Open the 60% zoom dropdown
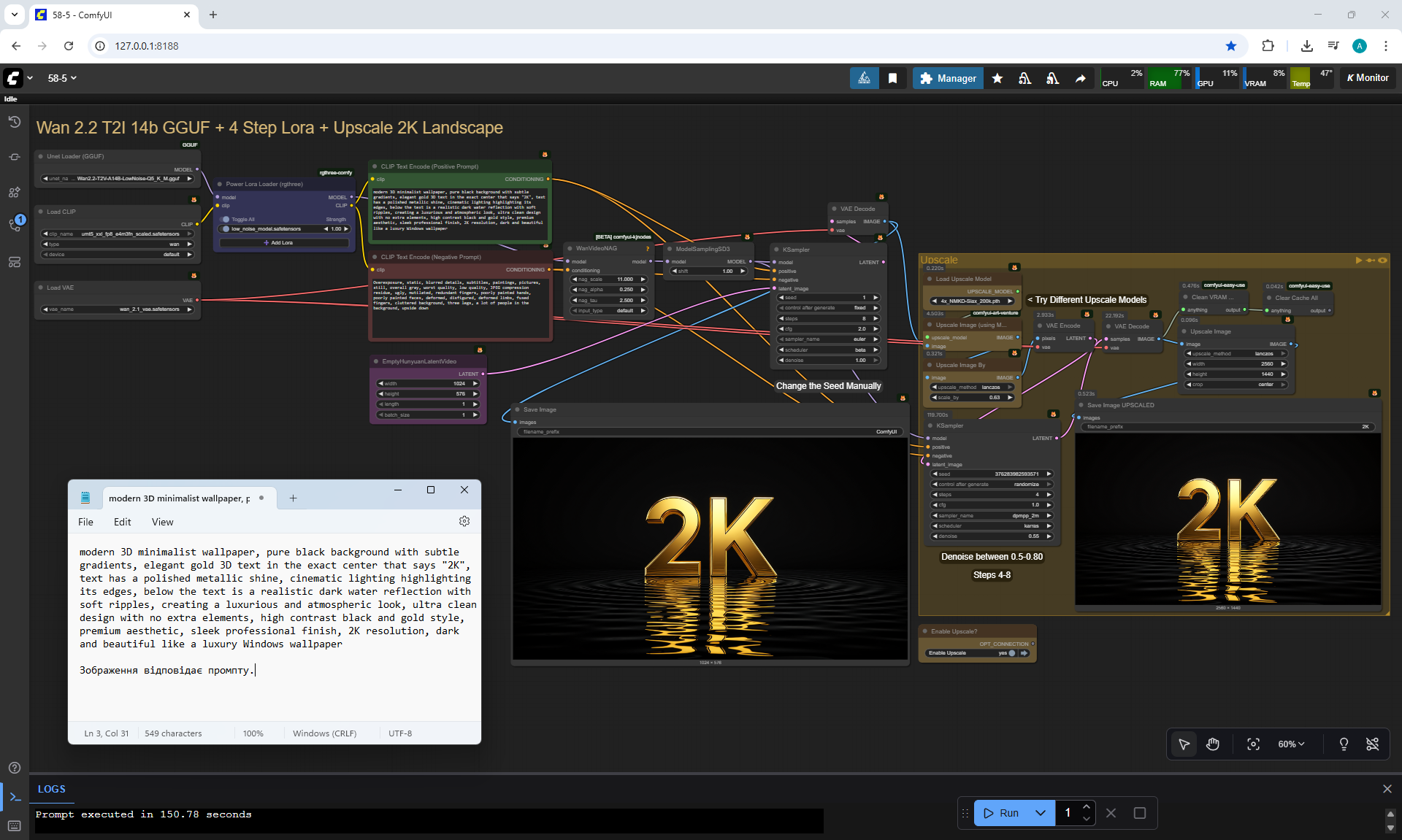1402x840 pixels. pyautogui.click(x=1290, y=744)
